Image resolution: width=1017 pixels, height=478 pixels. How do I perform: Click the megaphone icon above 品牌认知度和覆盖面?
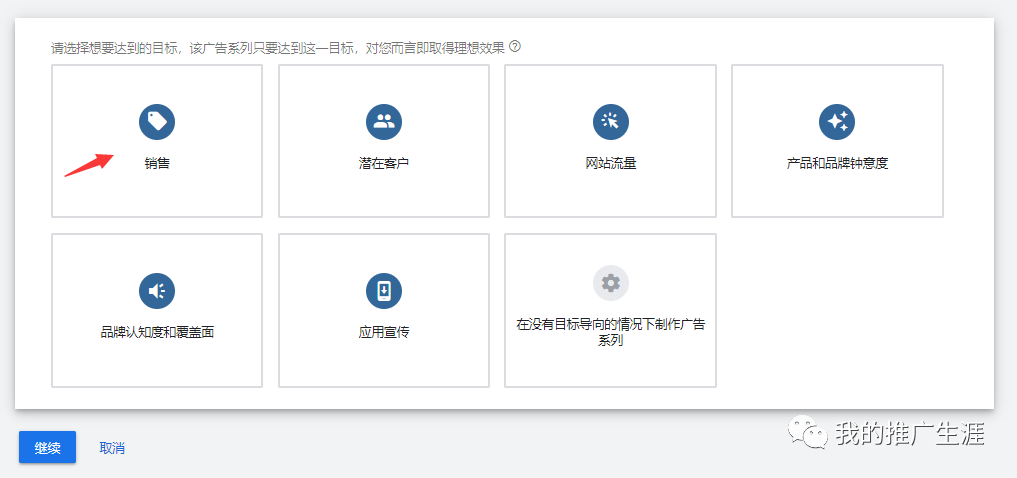coord(157,291)
